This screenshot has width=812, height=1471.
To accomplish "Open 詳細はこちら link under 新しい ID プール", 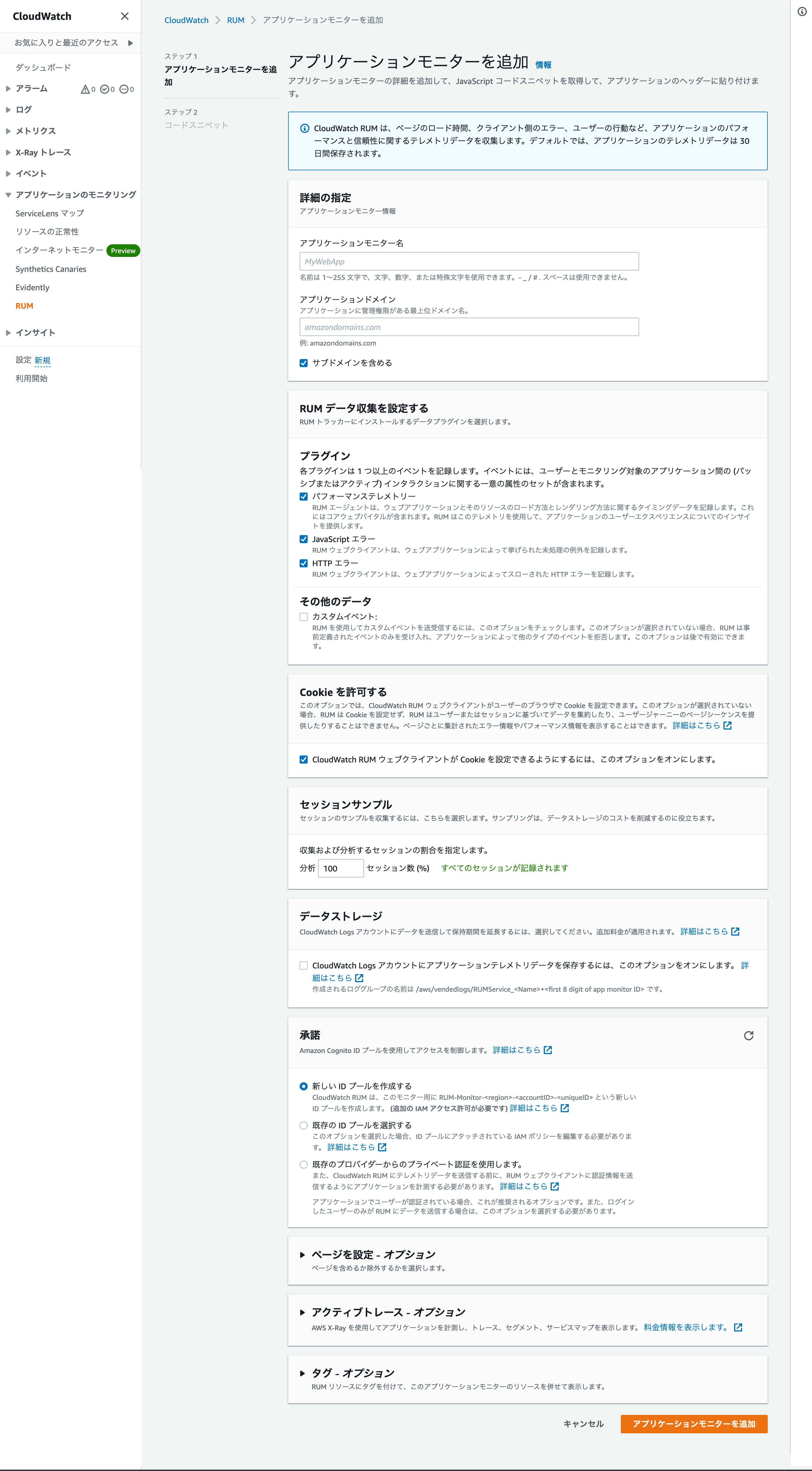I will click(539, 1108).
